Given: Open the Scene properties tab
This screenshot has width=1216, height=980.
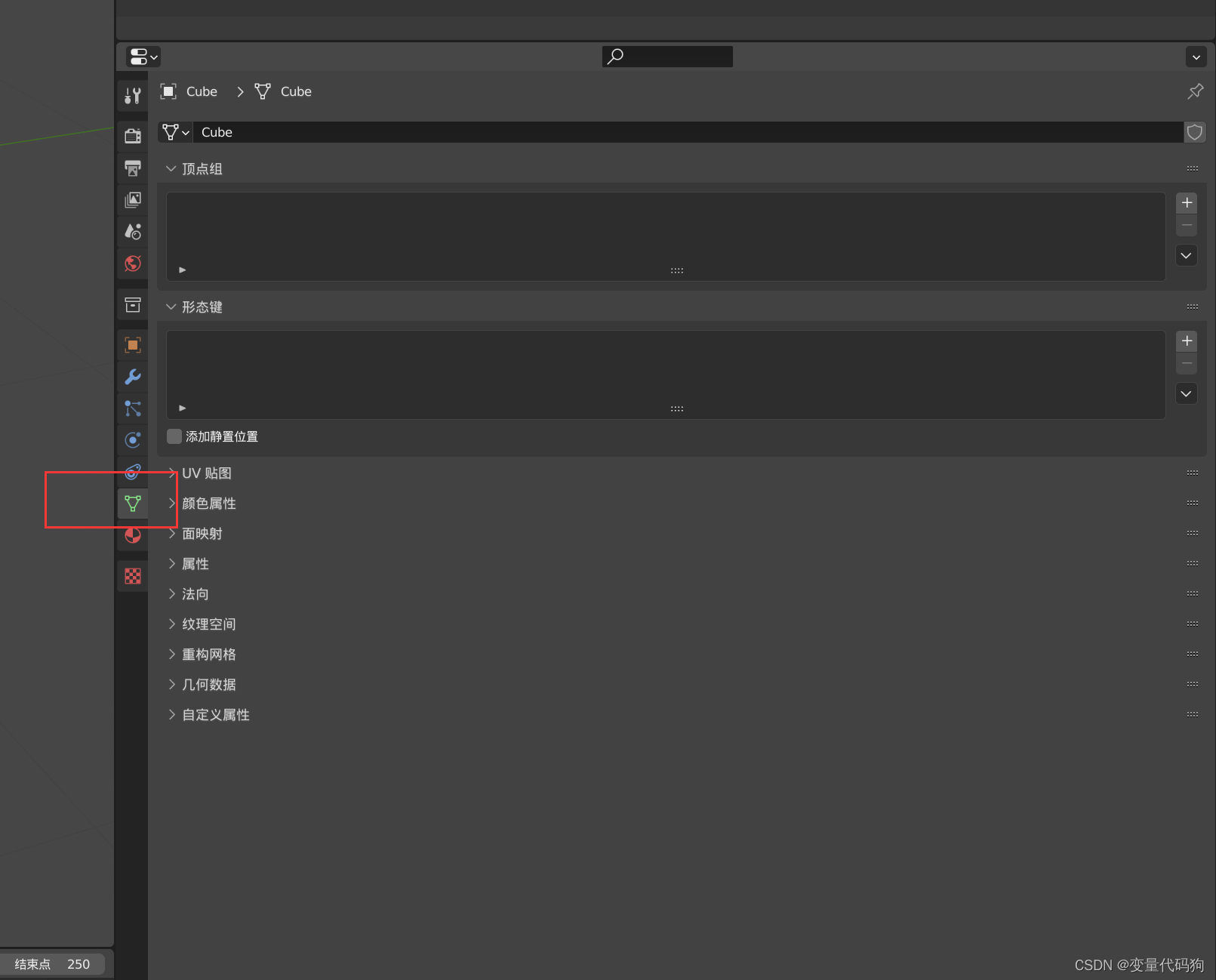Looking at the screenshot, I should coord(133,231).
